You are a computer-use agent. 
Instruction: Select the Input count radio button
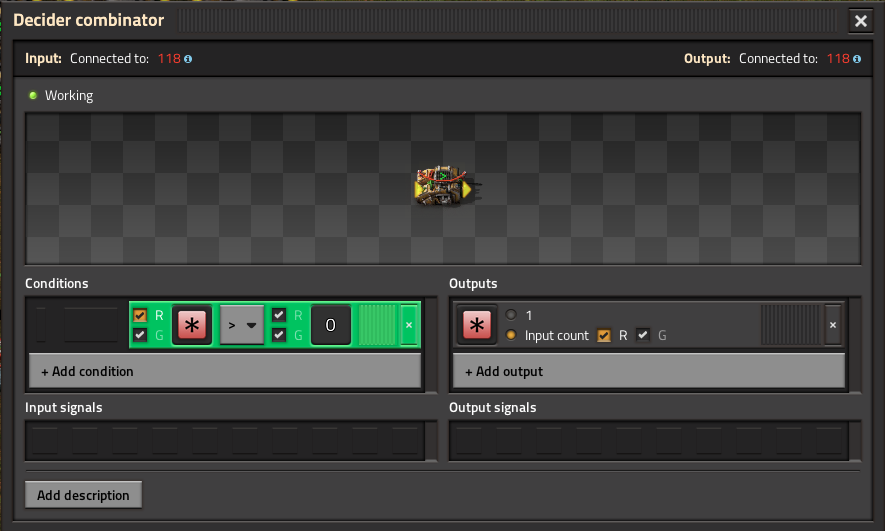click(511, 335)
